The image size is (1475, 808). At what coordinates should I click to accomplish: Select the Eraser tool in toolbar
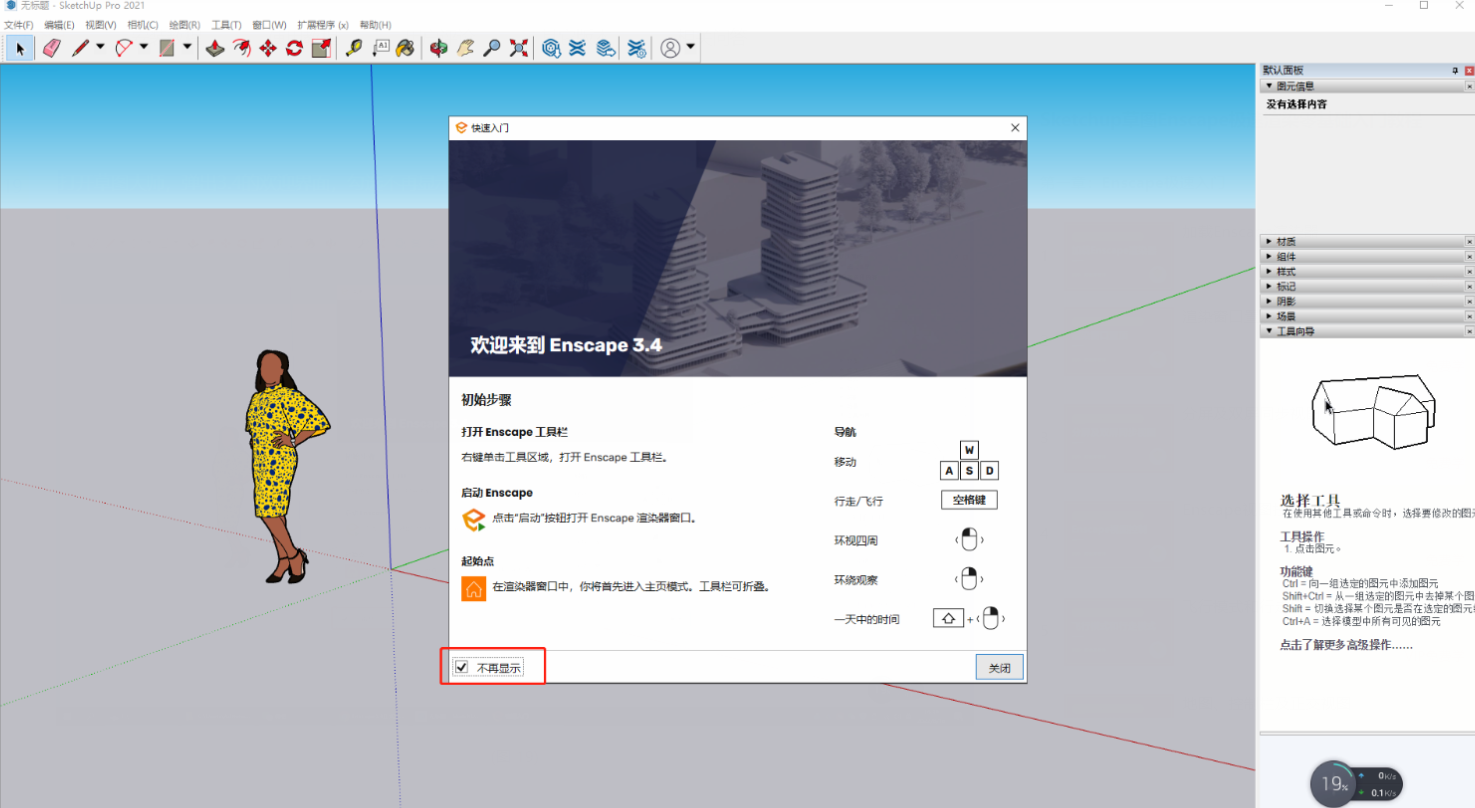click(52, 48)
